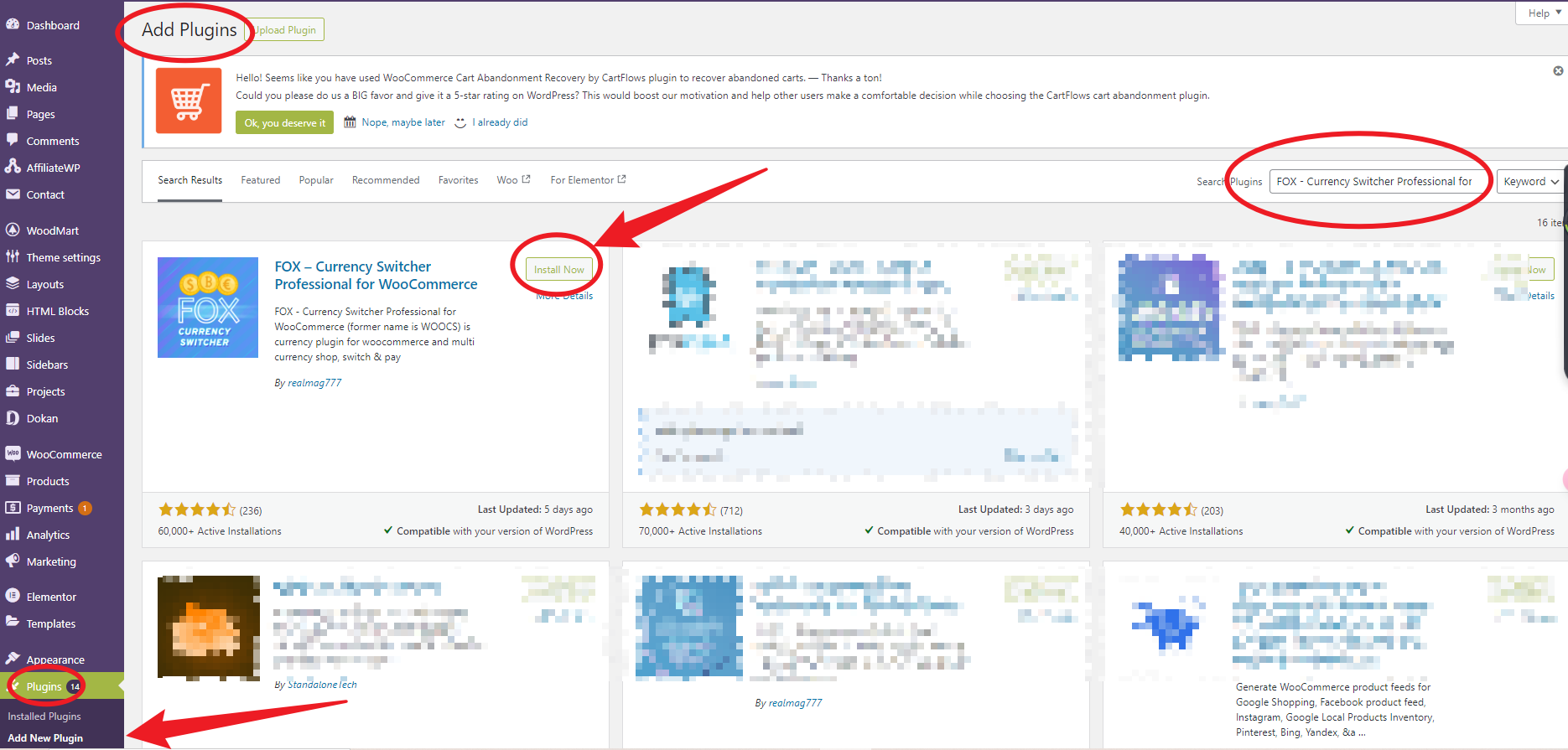This screenshot has height=750, width=1568.
Task: Click the Contact envelope icon
Action: tap(13, 194)
